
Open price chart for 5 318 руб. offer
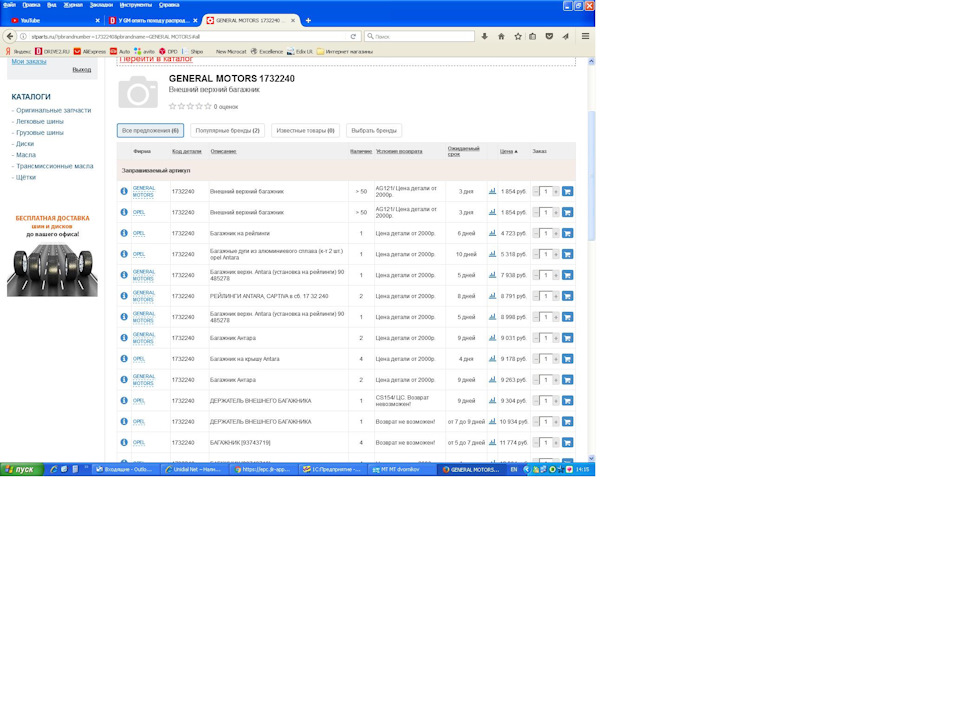click(x=492, y=254)
